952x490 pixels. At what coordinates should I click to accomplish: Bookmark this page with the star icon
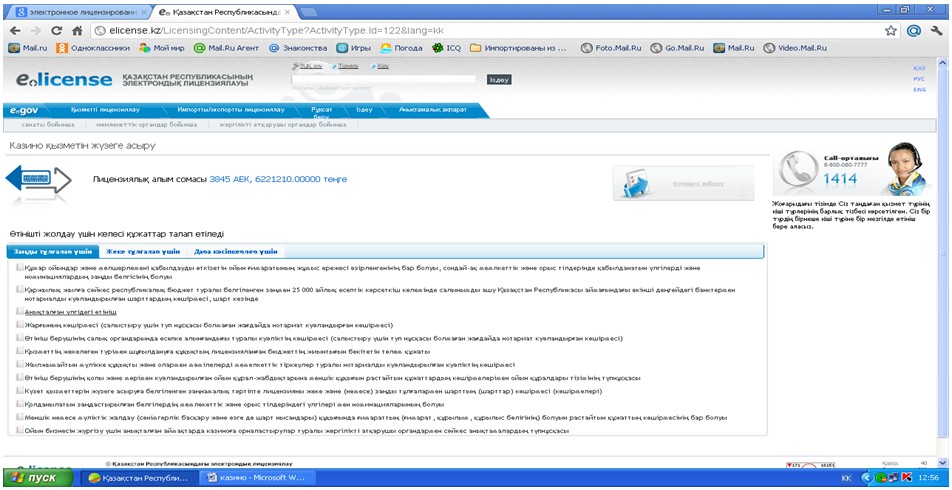click(x=891, y=30)
